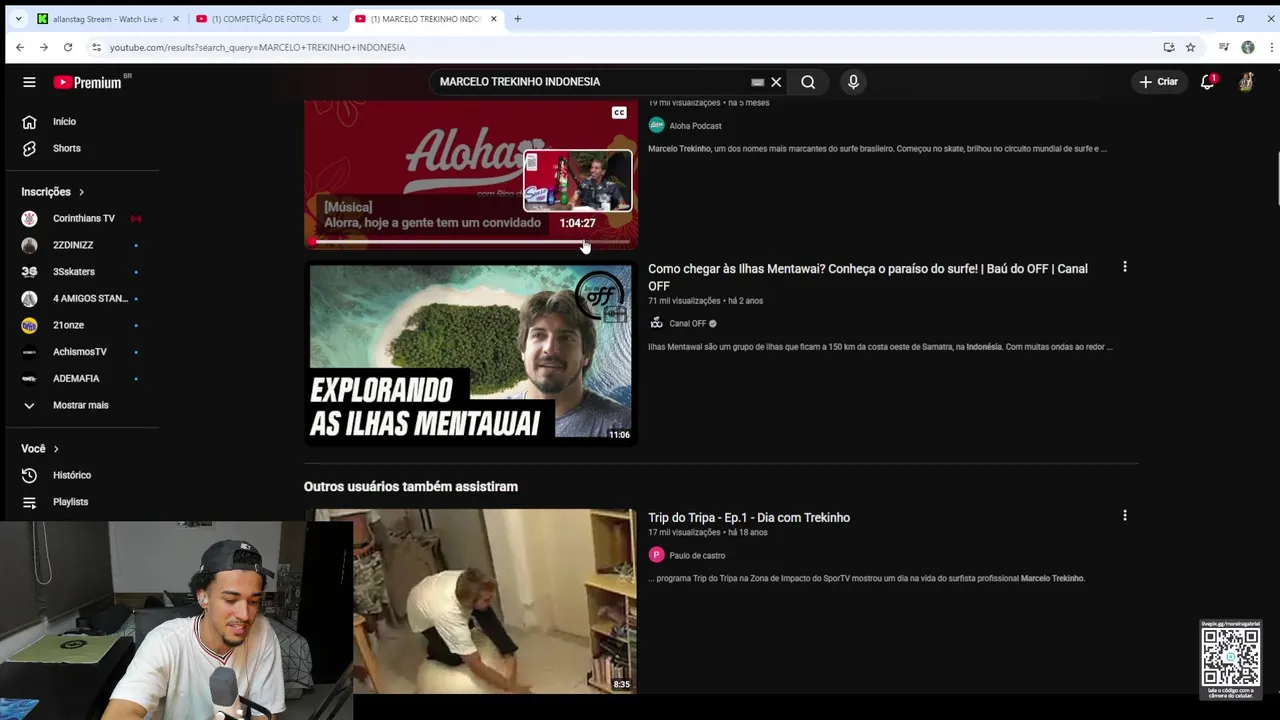This screenshot has width=1280, height=720.
Task: Reload the current page
Action: click(68, 47)
